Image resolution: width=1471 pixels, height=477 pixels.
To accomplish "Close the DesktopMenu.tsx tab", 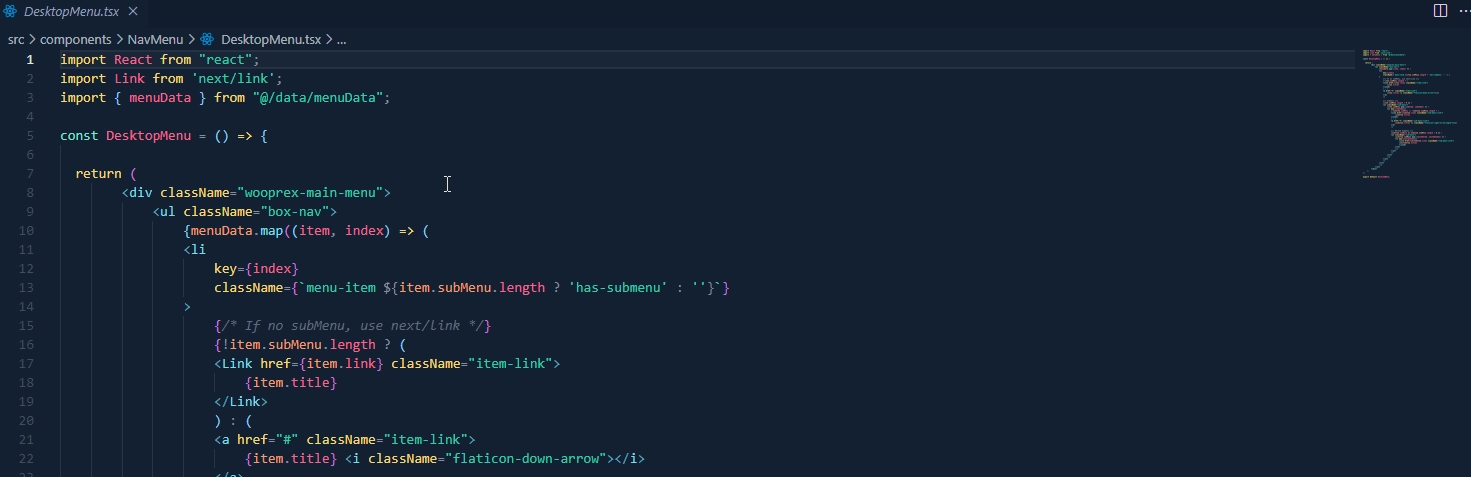I will click(133, 11).
